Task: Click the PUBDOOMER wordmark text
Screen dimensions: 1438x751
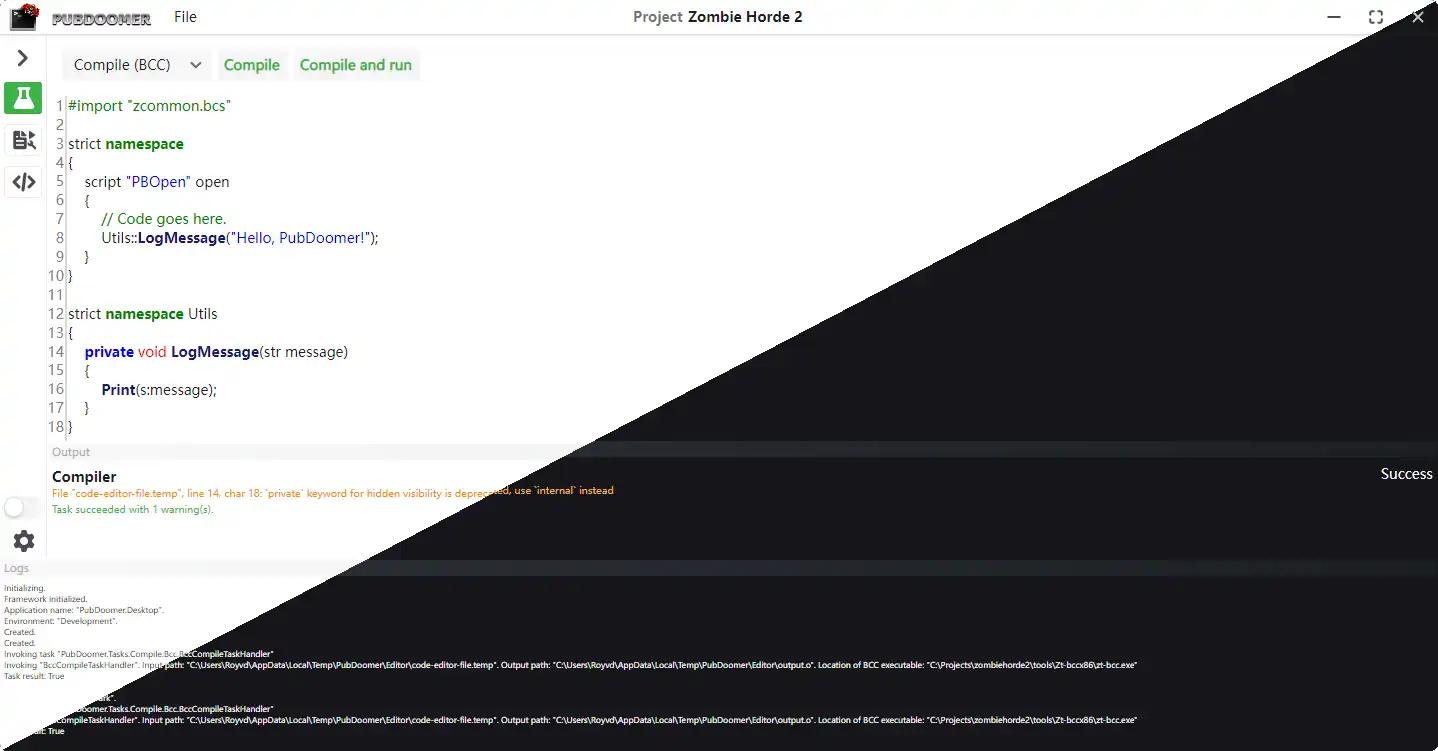Action: (x=101, y=19)
